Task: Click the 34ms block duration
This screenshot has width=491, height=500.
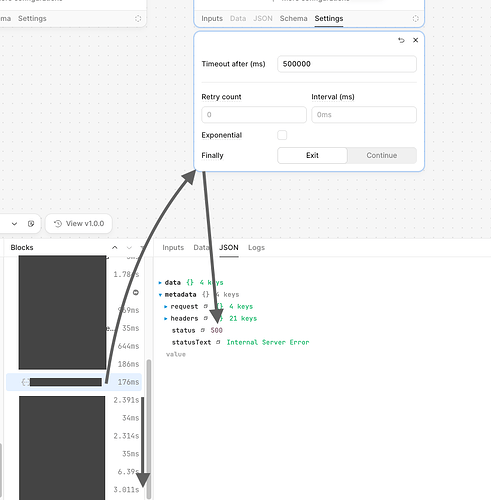Action: (x=131, y=418)
